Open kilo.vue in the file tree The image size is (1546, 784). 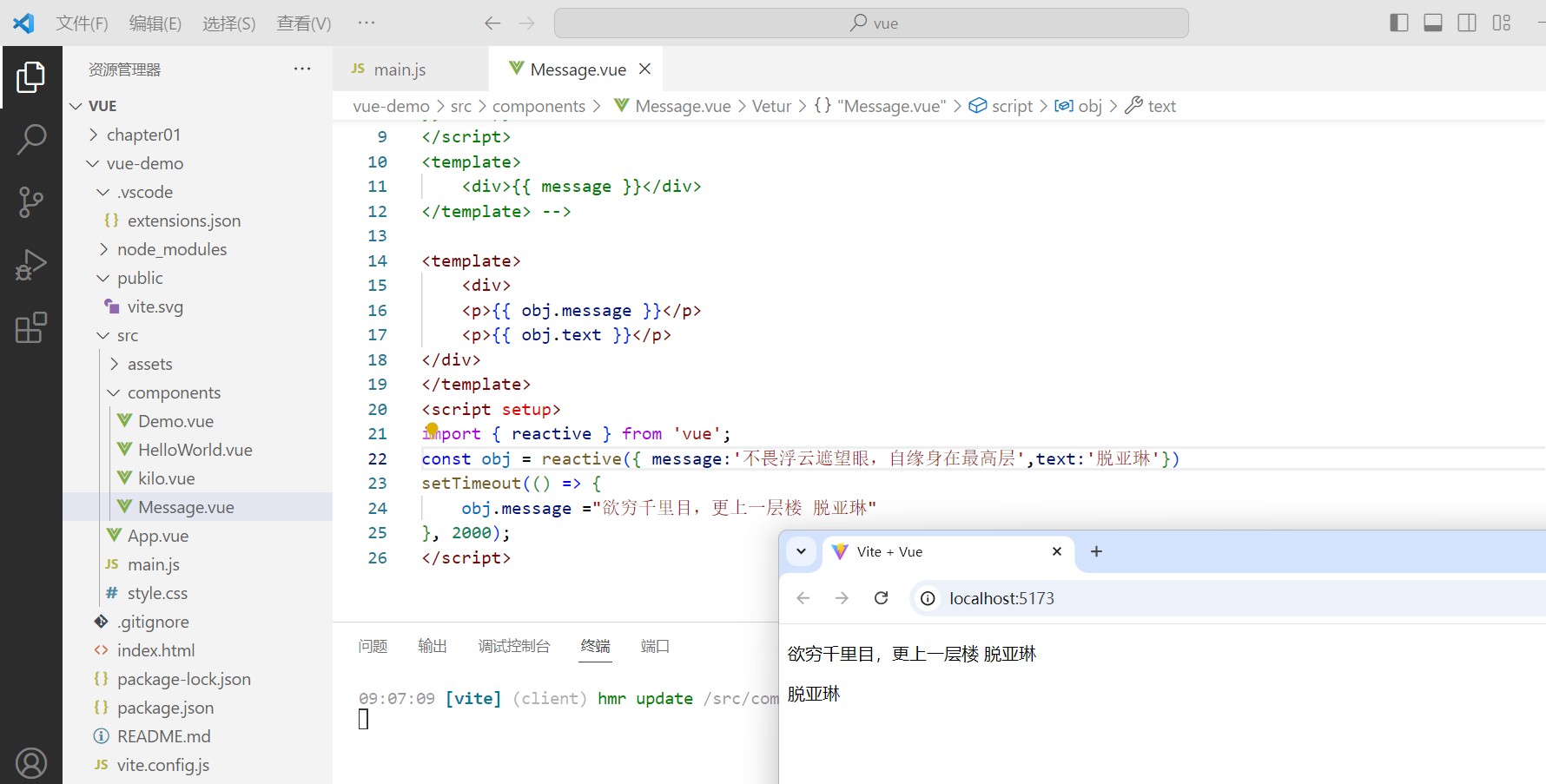click(x=197, y=478)
